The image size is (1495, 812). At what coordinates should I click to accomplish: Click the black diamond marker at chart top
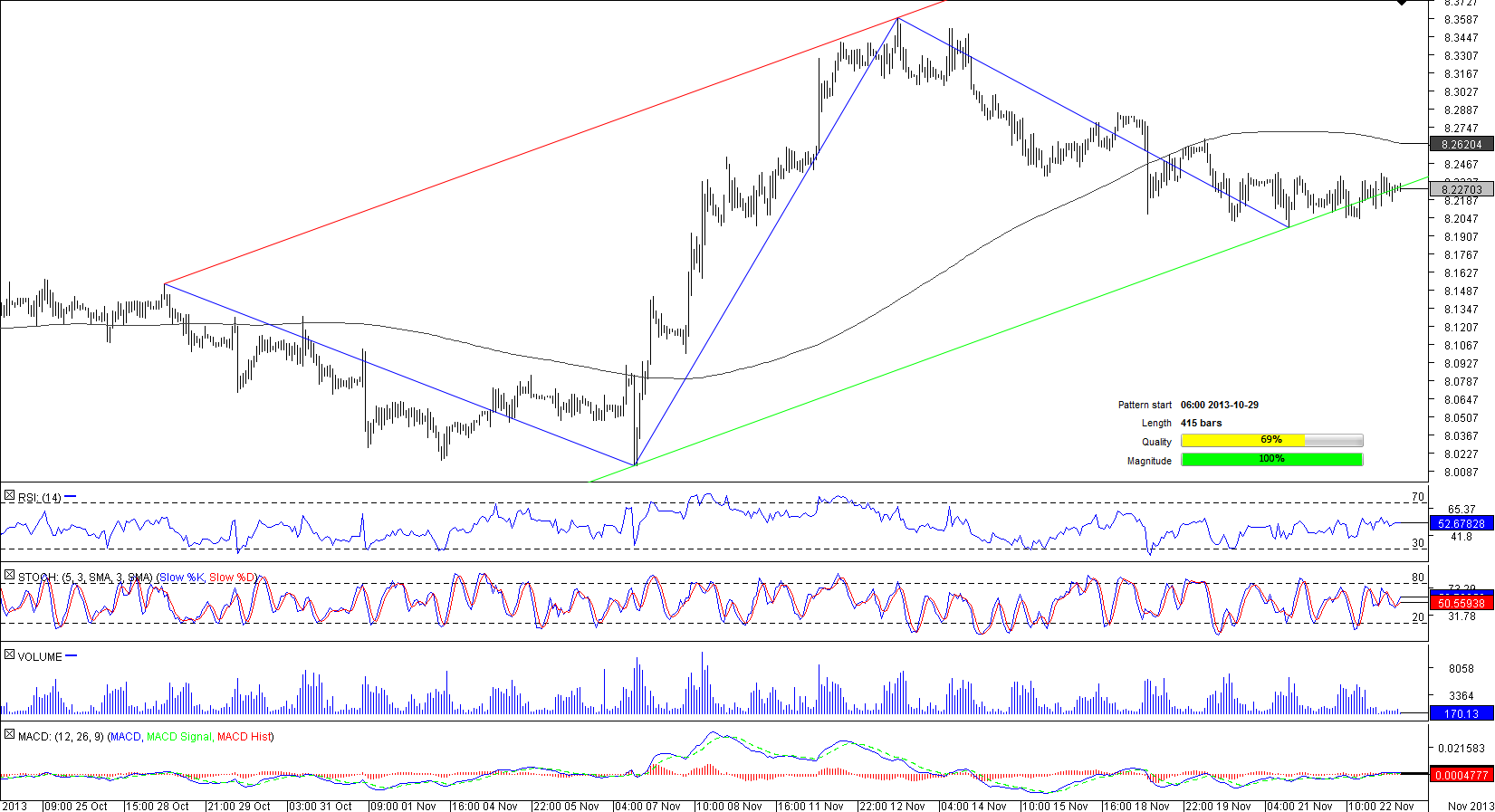coord(1402,3)
